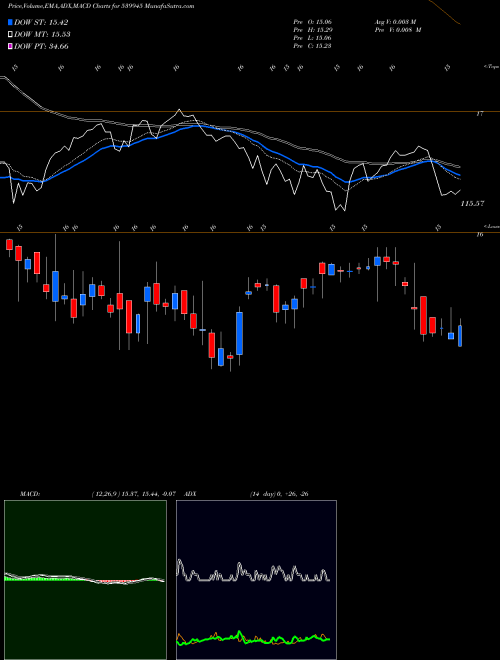Select the 'DOW MT: 15.53' legend label
500x660 pixels.
point(42,35)
